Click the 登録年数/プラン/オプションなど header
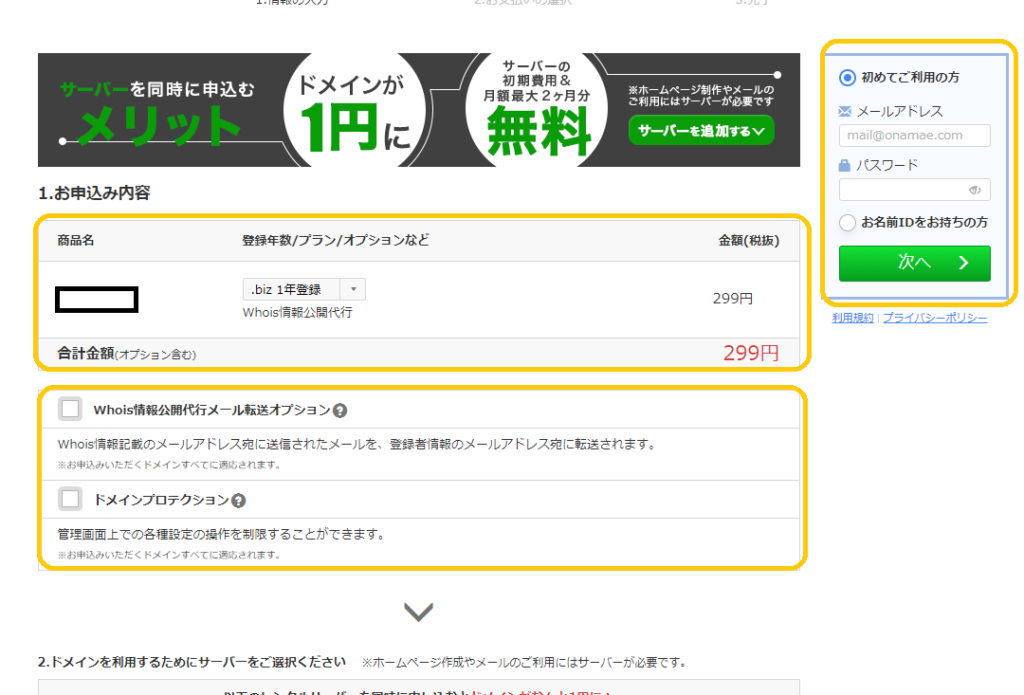Screen dimensions: 1024x695 click(335, 240)
